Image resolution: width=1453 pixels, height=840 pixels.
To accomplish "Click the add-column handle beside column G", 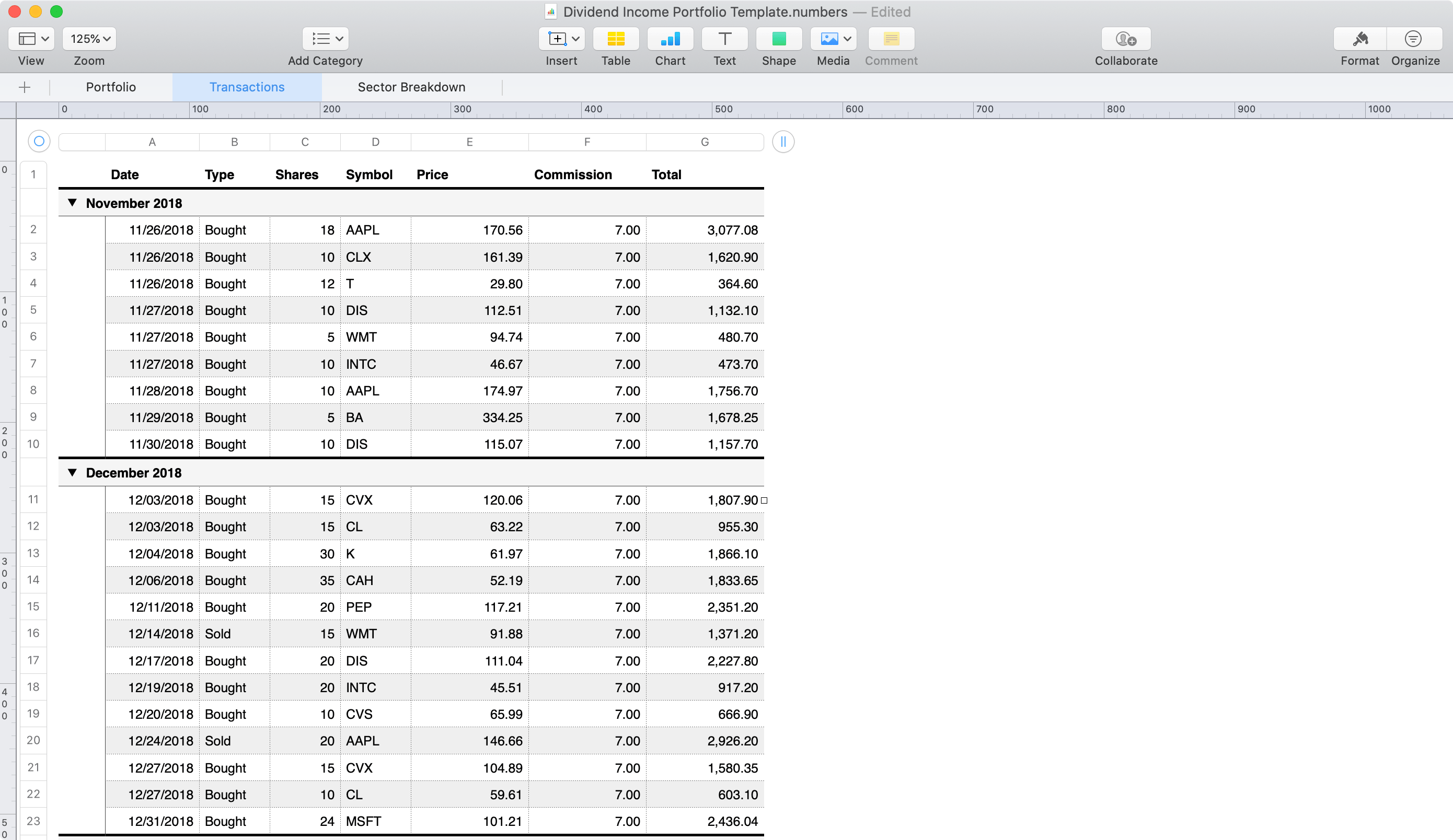I will pos(783,142).
